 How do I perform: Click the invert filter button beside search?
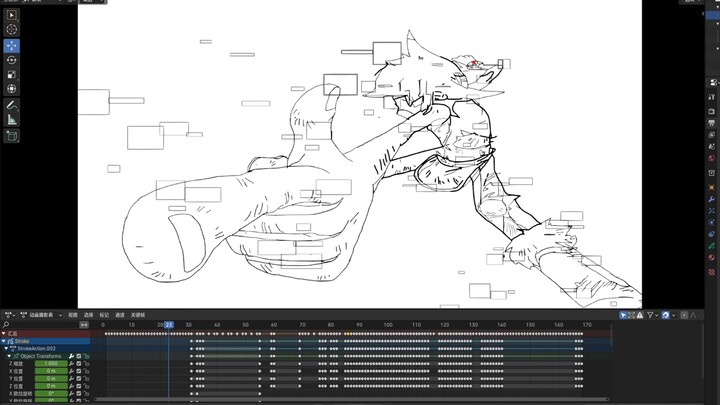84,325
